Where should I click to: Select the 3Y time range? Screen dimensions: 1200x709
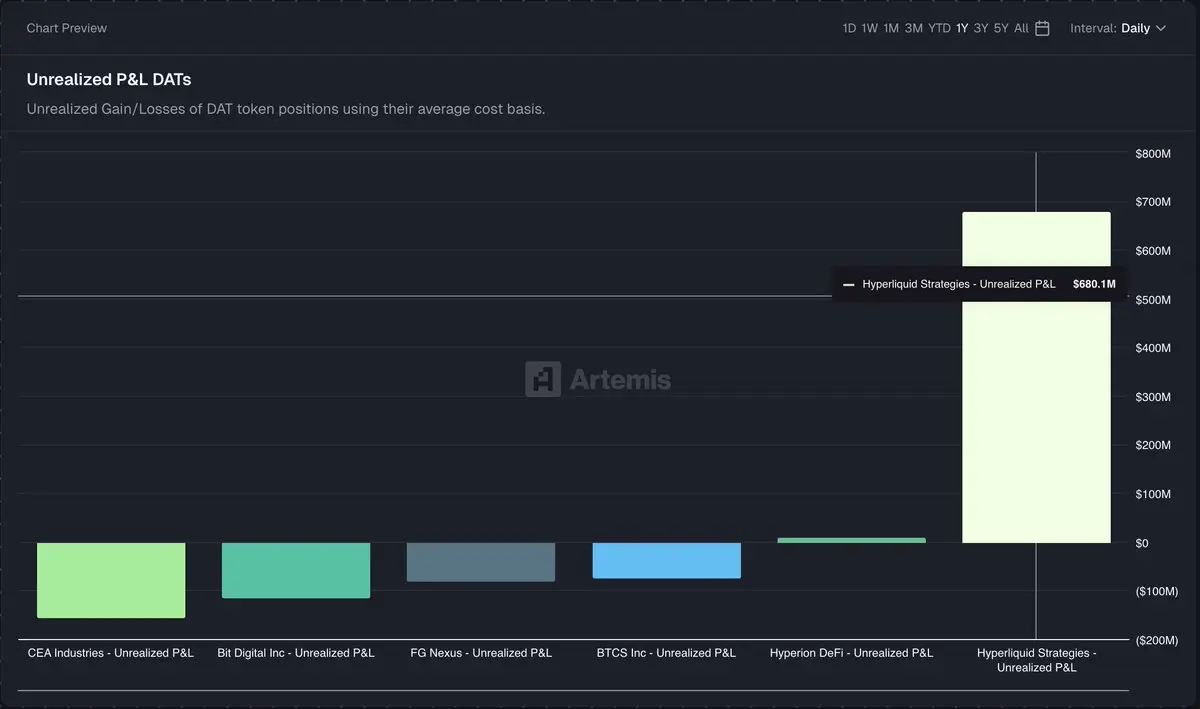coord(981,28)
